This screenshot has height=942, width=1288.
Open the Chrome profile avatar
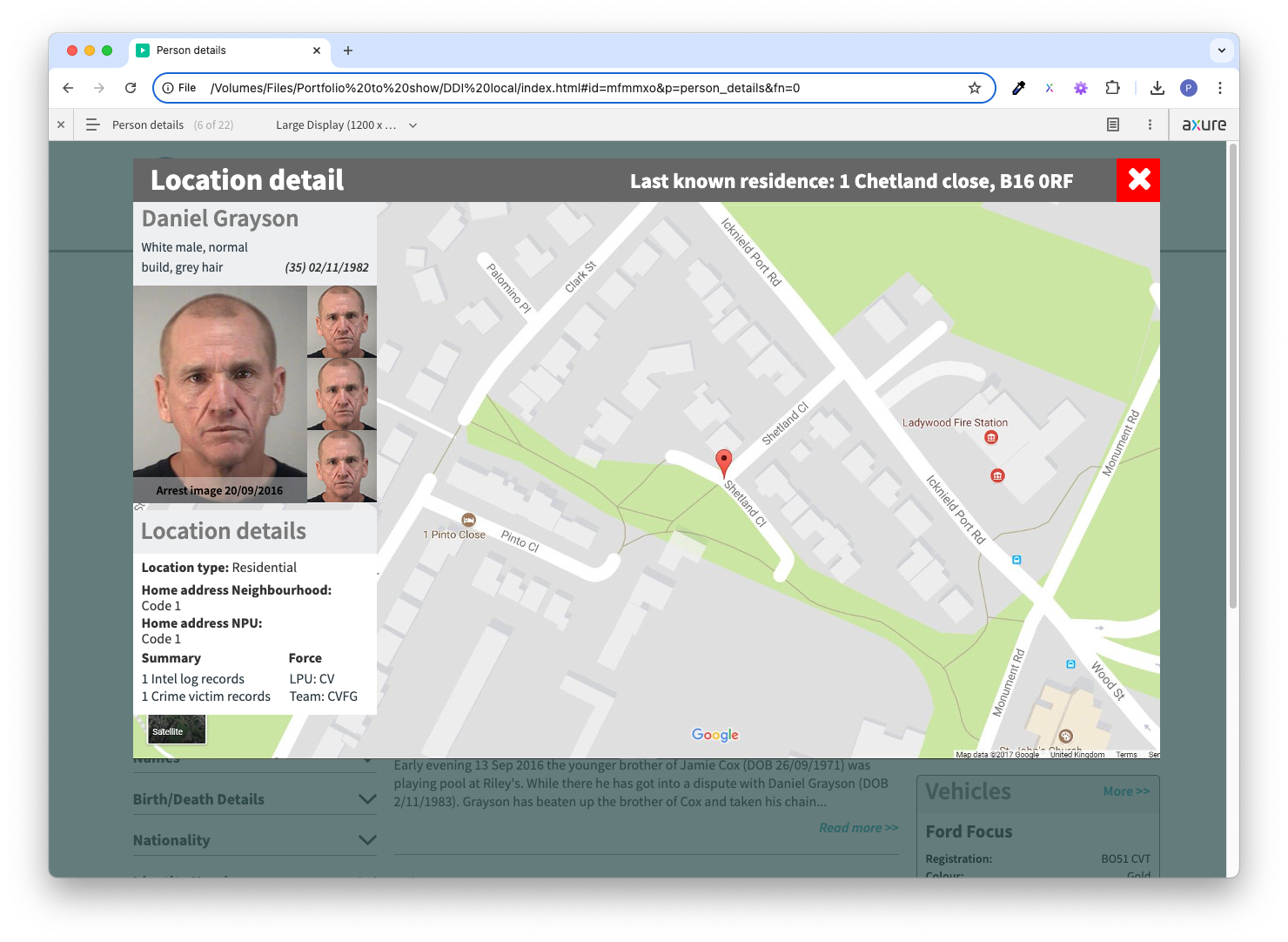pos(1189,88)
